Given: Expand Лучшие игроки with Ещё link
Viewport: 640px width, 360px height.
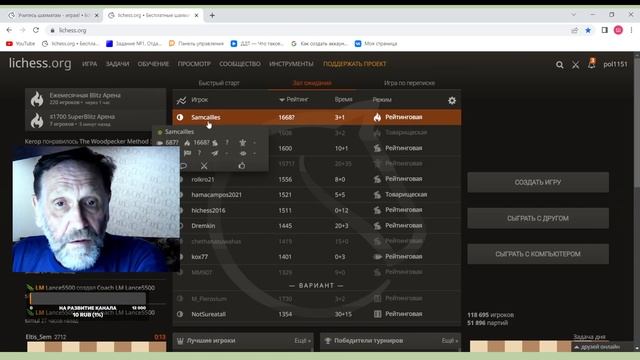Looking at the screenshot, I should point(302,340).
